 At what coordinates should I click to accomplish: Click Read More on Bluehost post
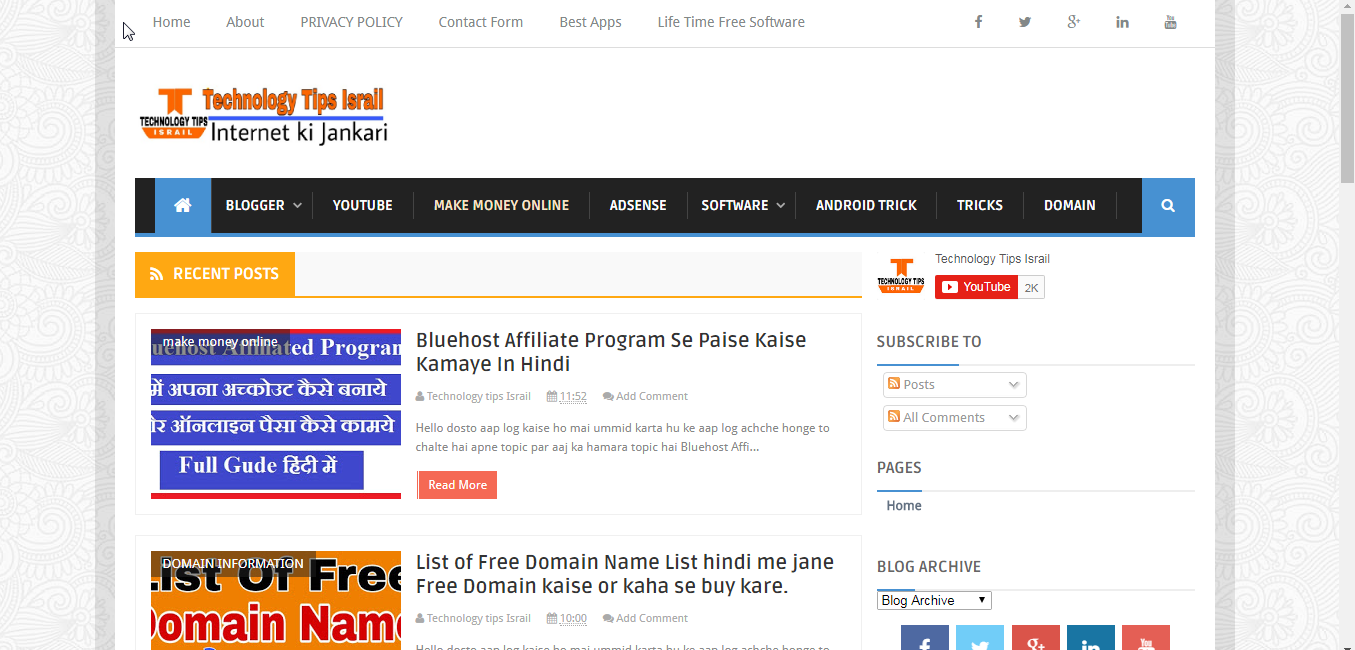[457, 485]
